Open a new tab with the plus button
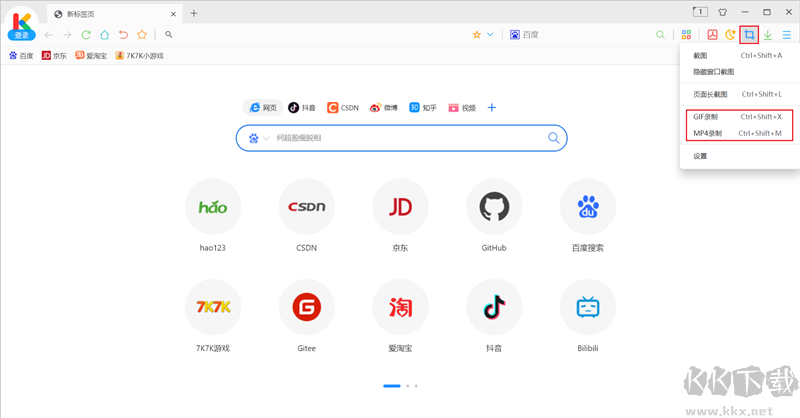Screen dimensions: 800x418 pyautogui.click(x=194, y=14)
